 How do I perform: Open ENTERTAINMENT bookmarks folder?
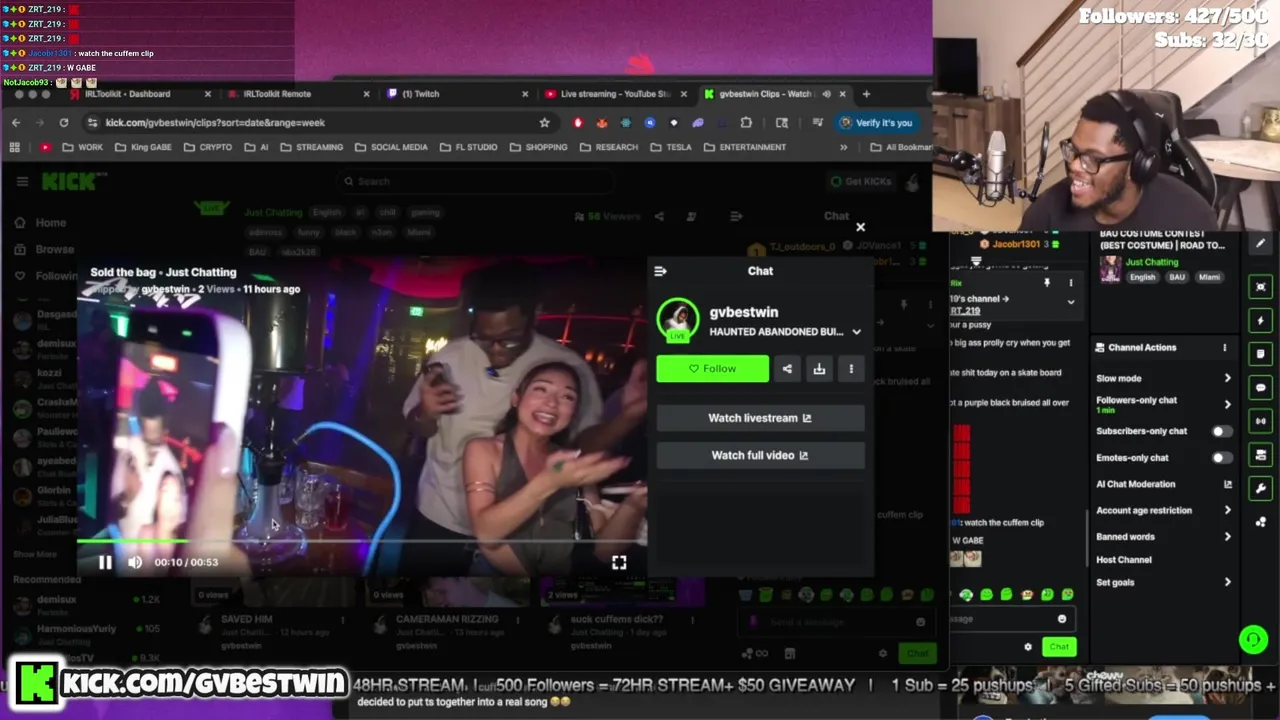[x=745, y=147]
